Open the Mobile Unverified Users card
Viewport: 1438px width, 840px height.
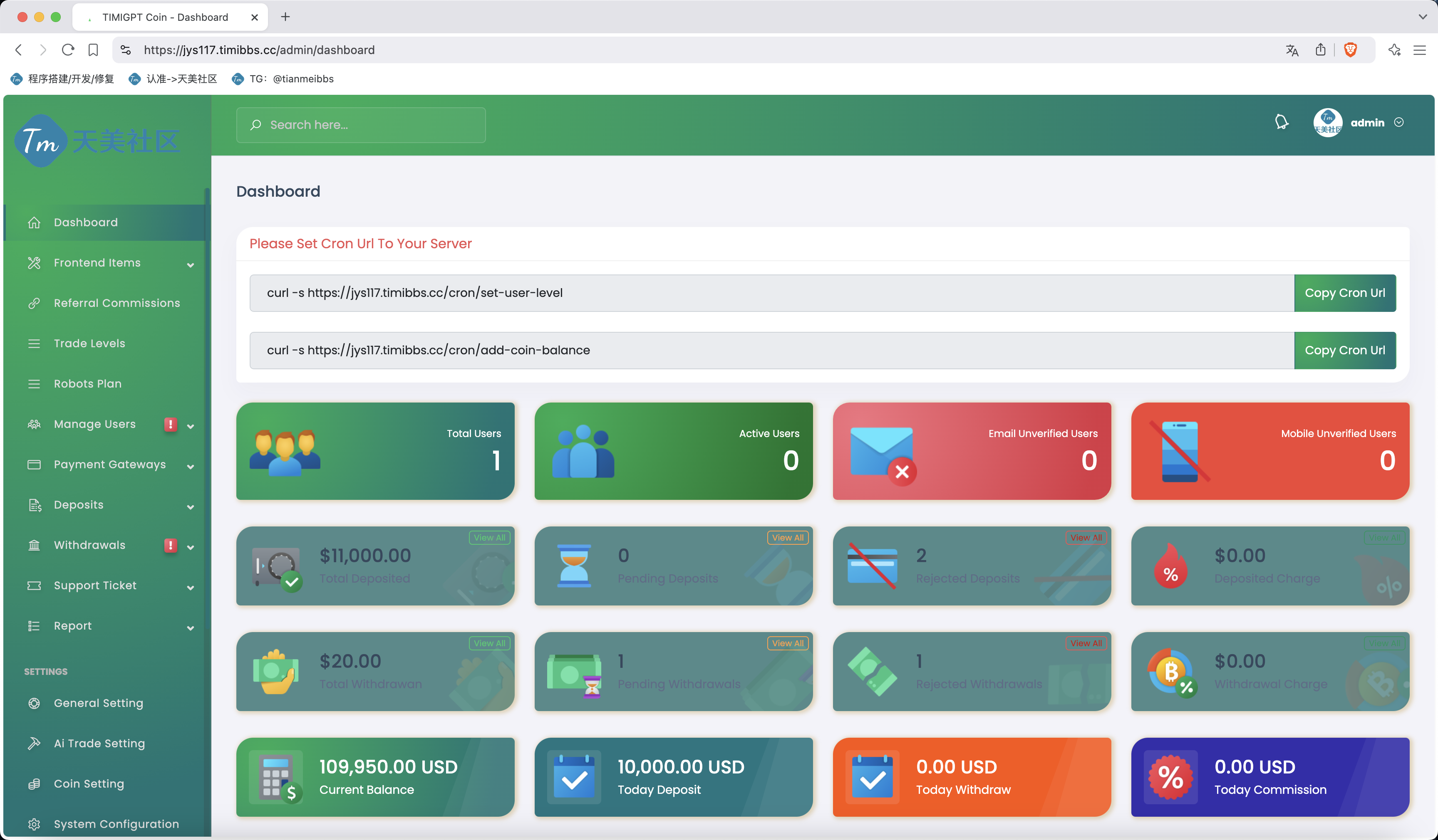[x=1270, y=451]
